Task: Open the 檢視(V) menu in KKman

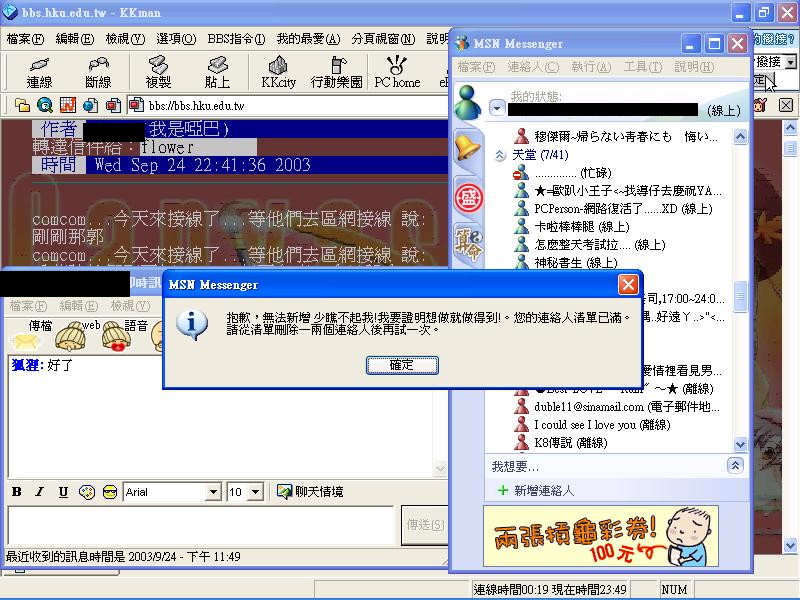Action: (125, 39)
